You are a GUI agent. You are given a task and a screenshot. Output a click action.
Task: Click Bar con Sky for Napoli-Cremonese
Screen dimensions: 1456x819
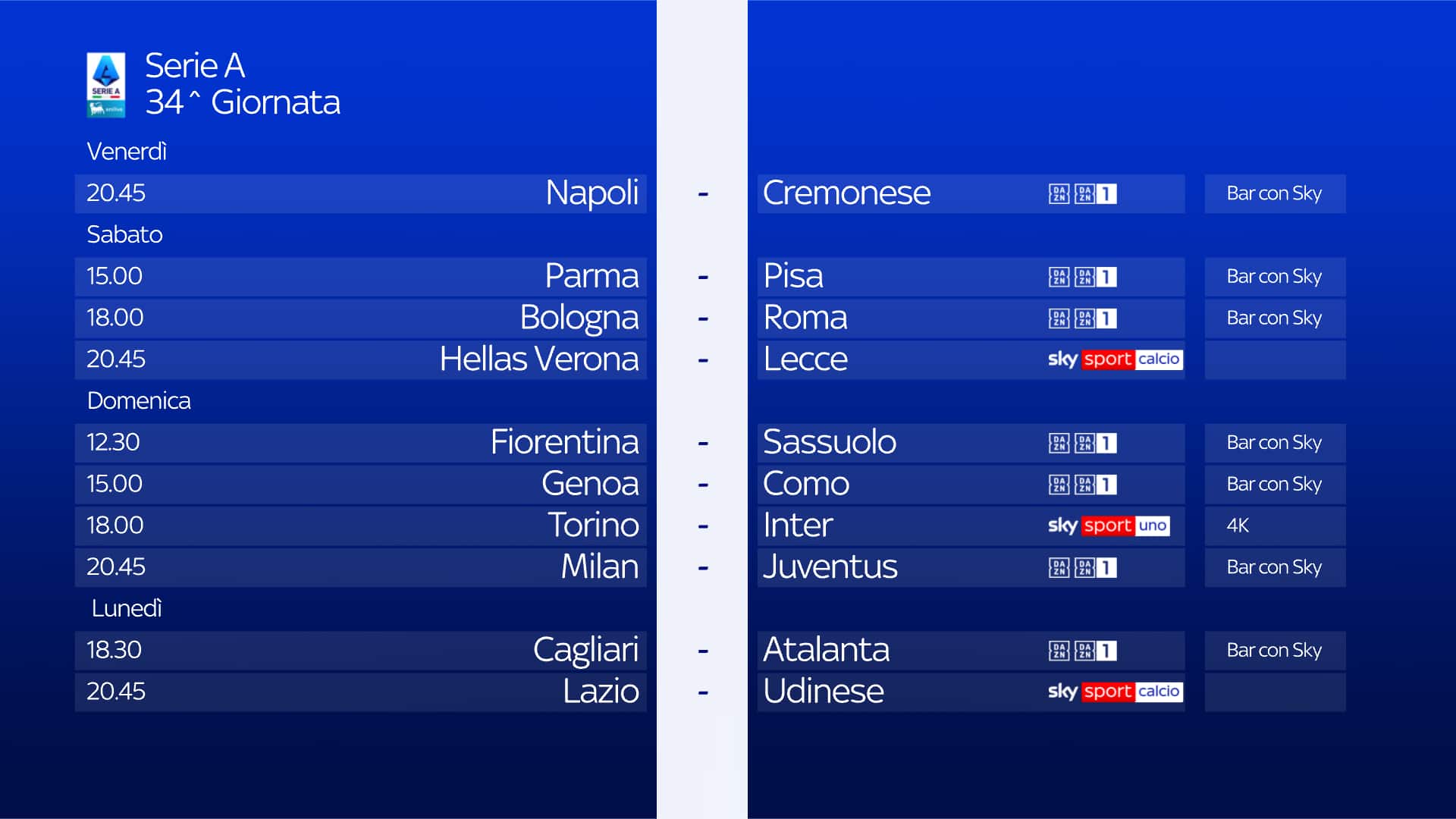point(1274,194)
